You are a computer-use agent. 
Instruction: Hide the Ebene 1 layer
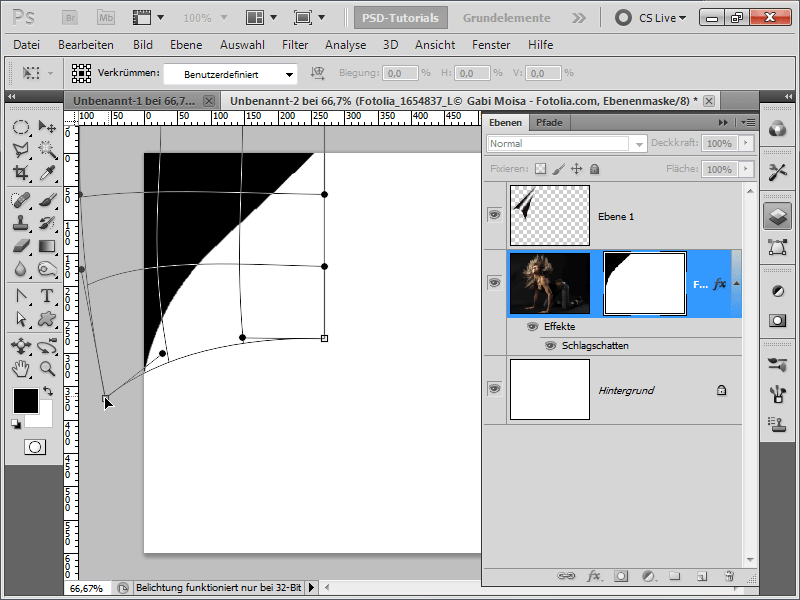pos(494,215)
